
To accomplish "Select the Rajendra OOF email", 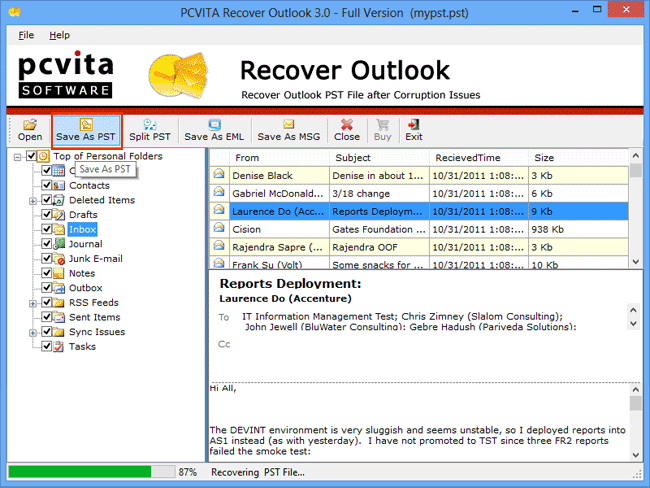I will (419, 247).
